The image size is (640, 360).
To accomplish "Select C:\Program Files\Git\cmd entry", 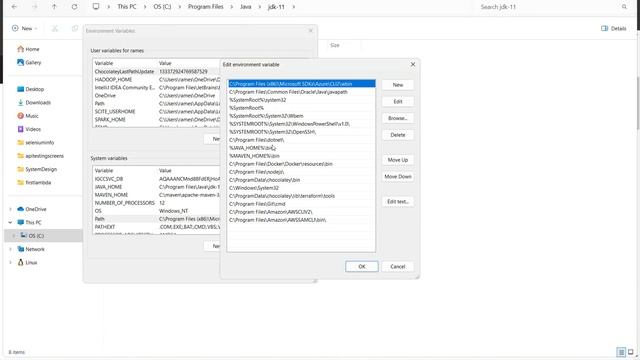I will click(x=301, y=204).
